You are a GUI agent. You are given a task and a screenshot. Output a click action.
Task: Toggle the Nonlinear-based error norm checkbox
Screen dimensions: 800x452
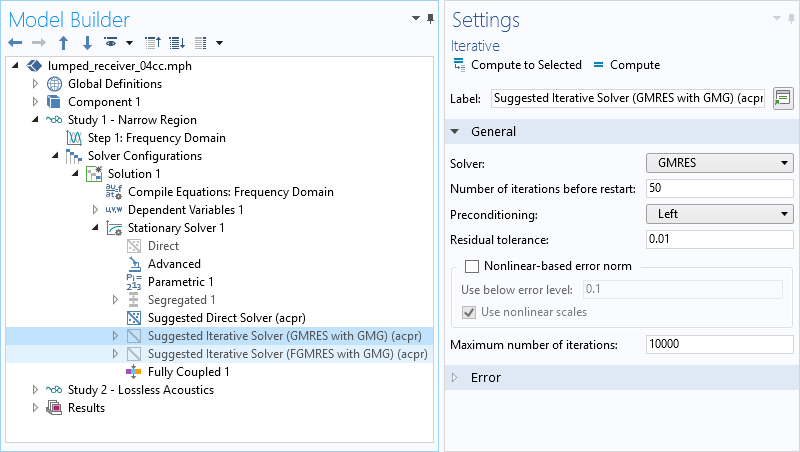(x=472, y=266)
